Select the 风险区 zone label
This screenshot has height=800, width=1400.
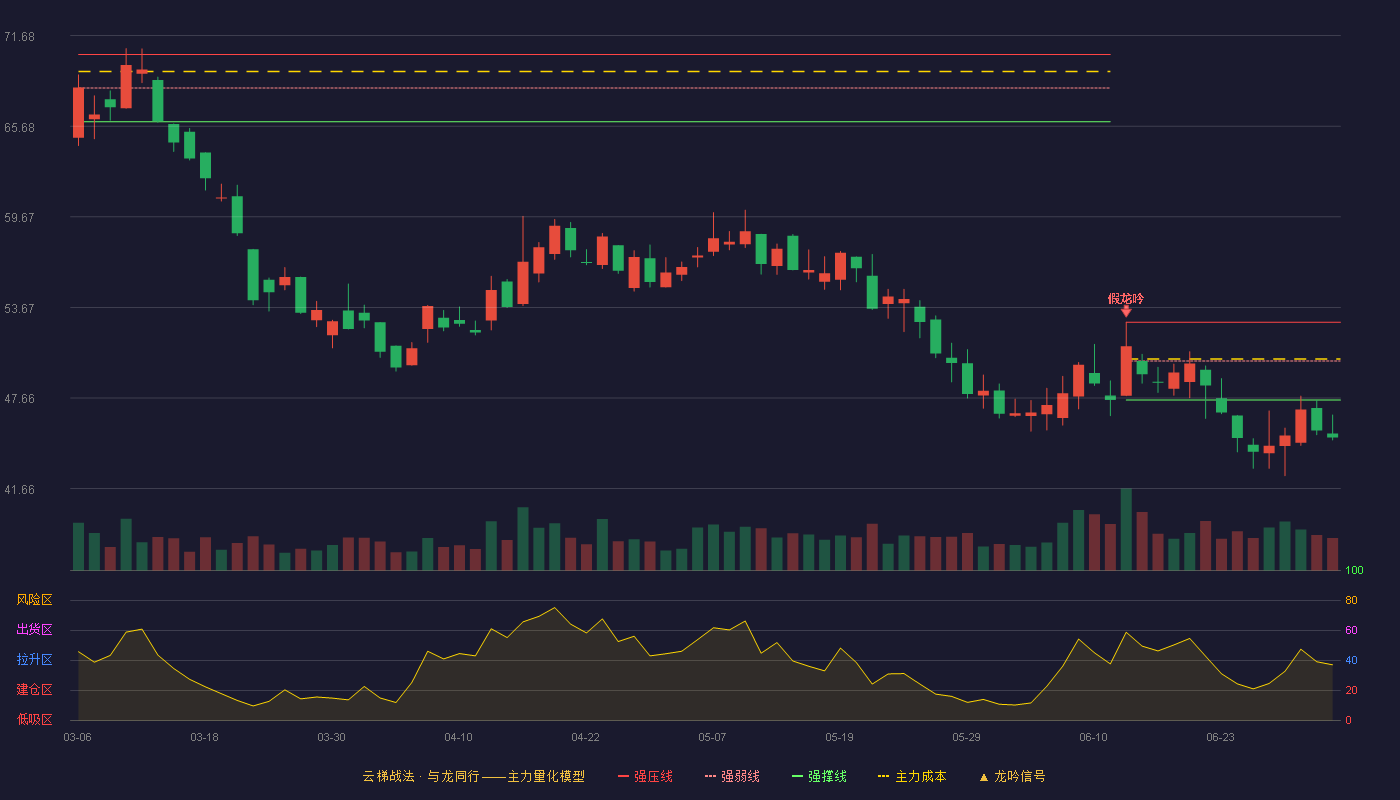tap(35, 600)
